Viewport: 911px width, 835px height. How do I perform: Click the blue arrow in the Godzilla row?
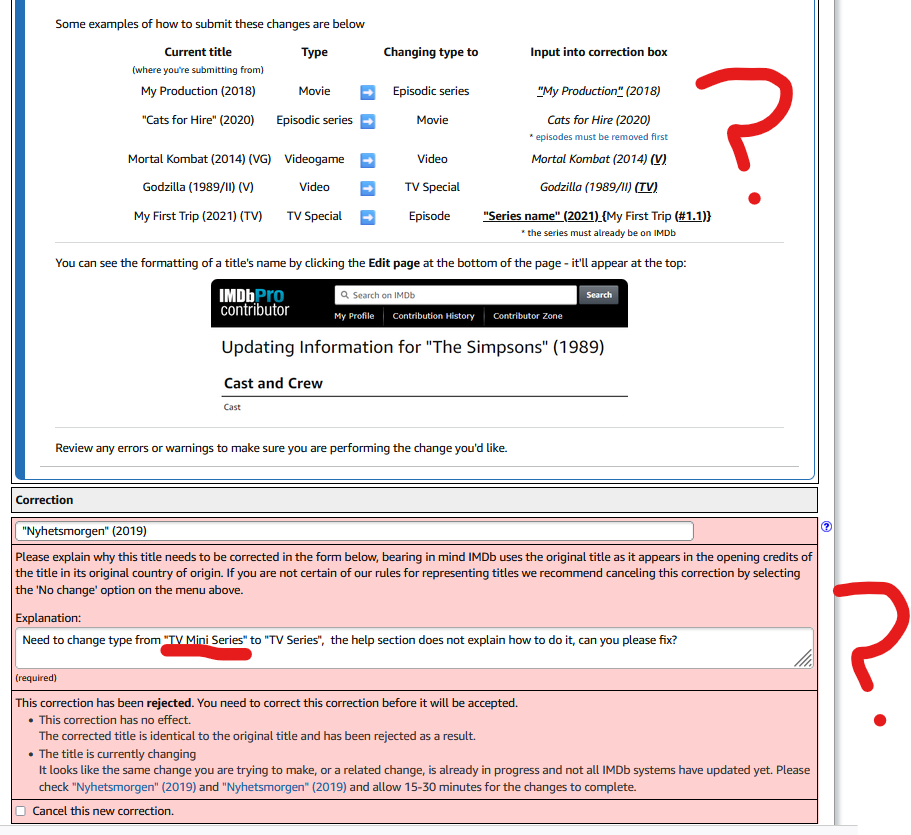[368, 188]
